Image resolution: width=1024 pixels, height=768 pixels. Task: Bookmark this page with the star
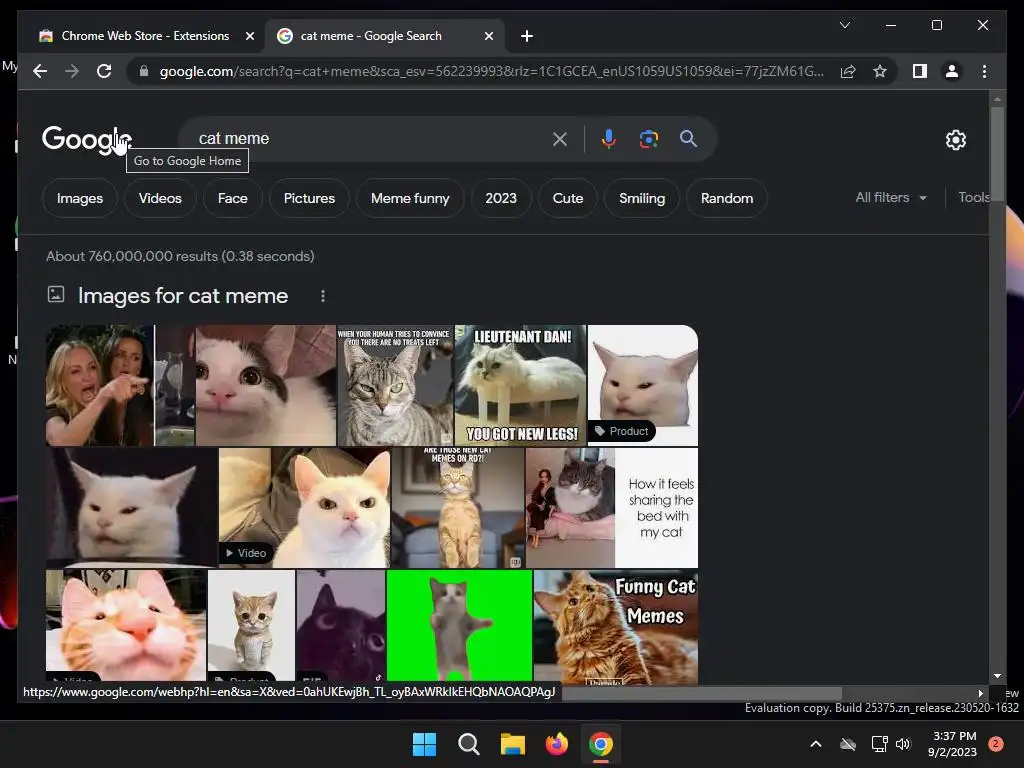coord(880,71)
